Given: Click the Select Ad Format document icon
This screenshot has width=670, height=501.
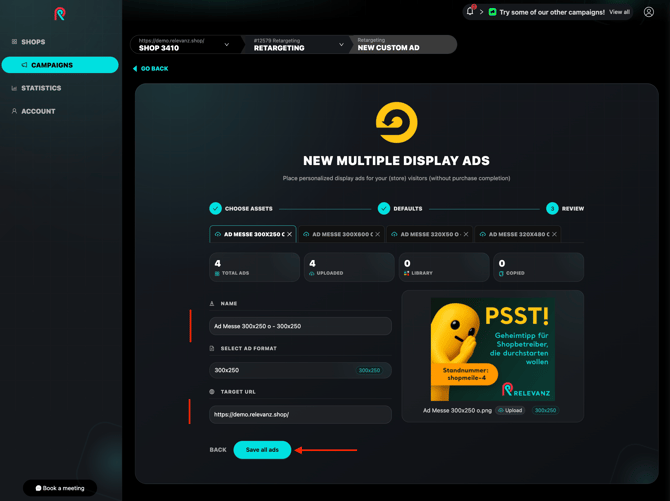Looking at the screenshot, I should click(x=212, y=348).
